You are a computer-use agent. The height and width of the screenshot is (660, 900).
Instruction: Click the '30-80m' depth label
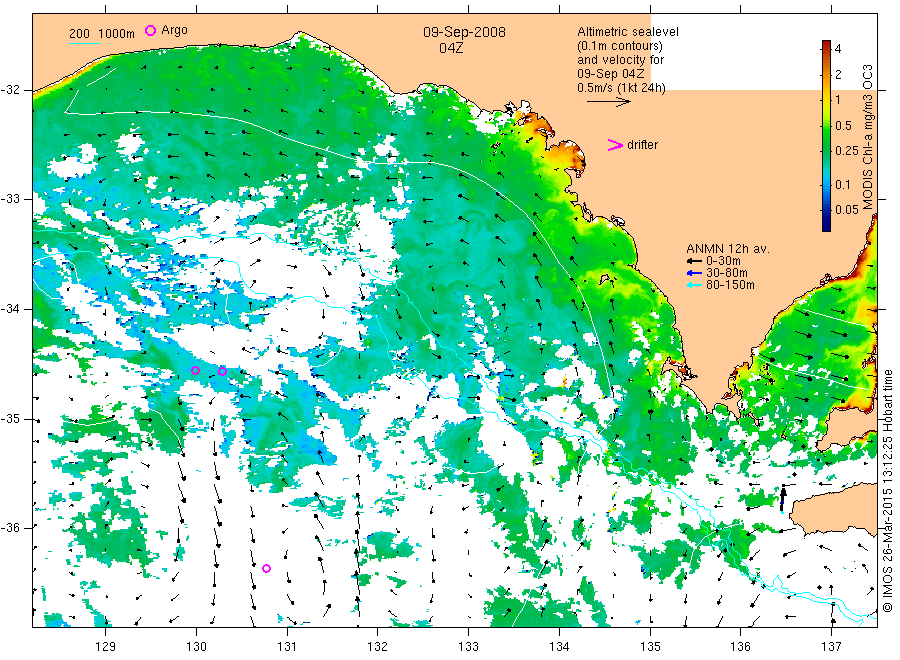click(x=727, y=273)
